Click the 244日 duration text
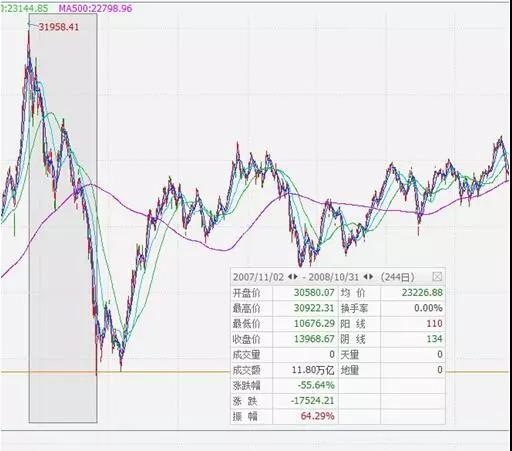This screenshot has width=512, height=451. point(397,277)
